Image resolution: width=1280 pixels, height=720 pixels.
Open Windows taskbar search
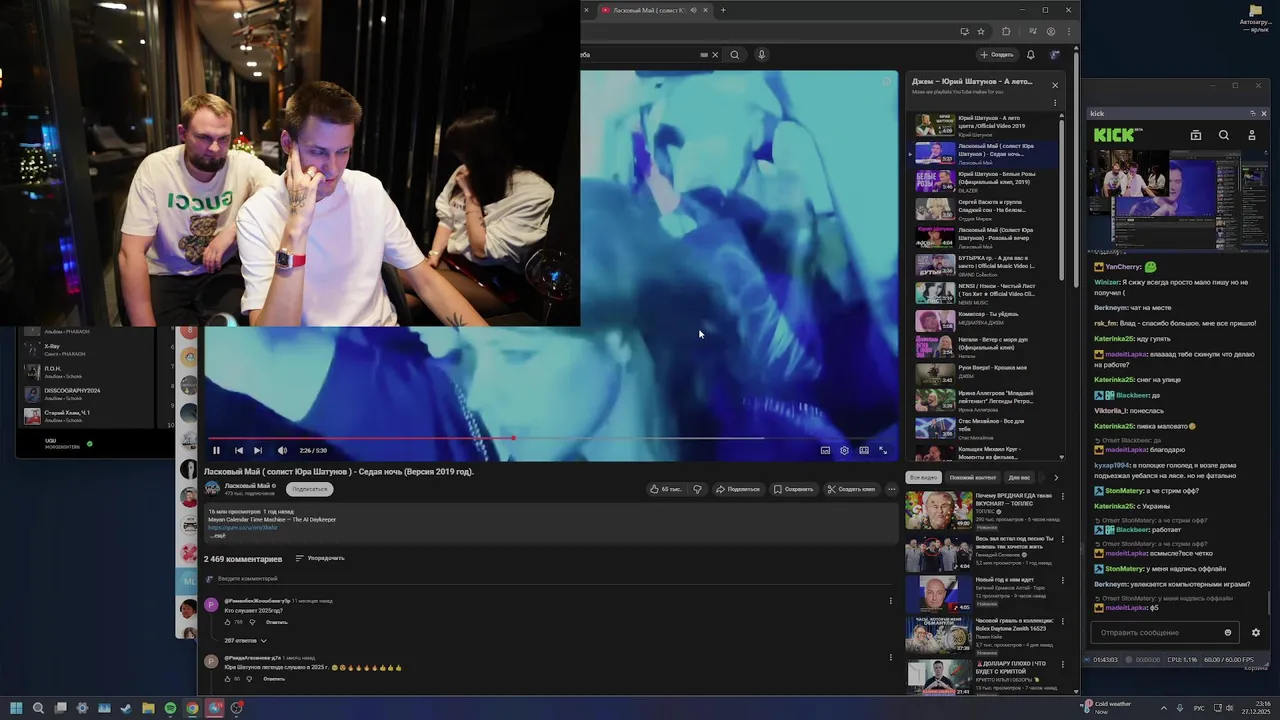38,708
